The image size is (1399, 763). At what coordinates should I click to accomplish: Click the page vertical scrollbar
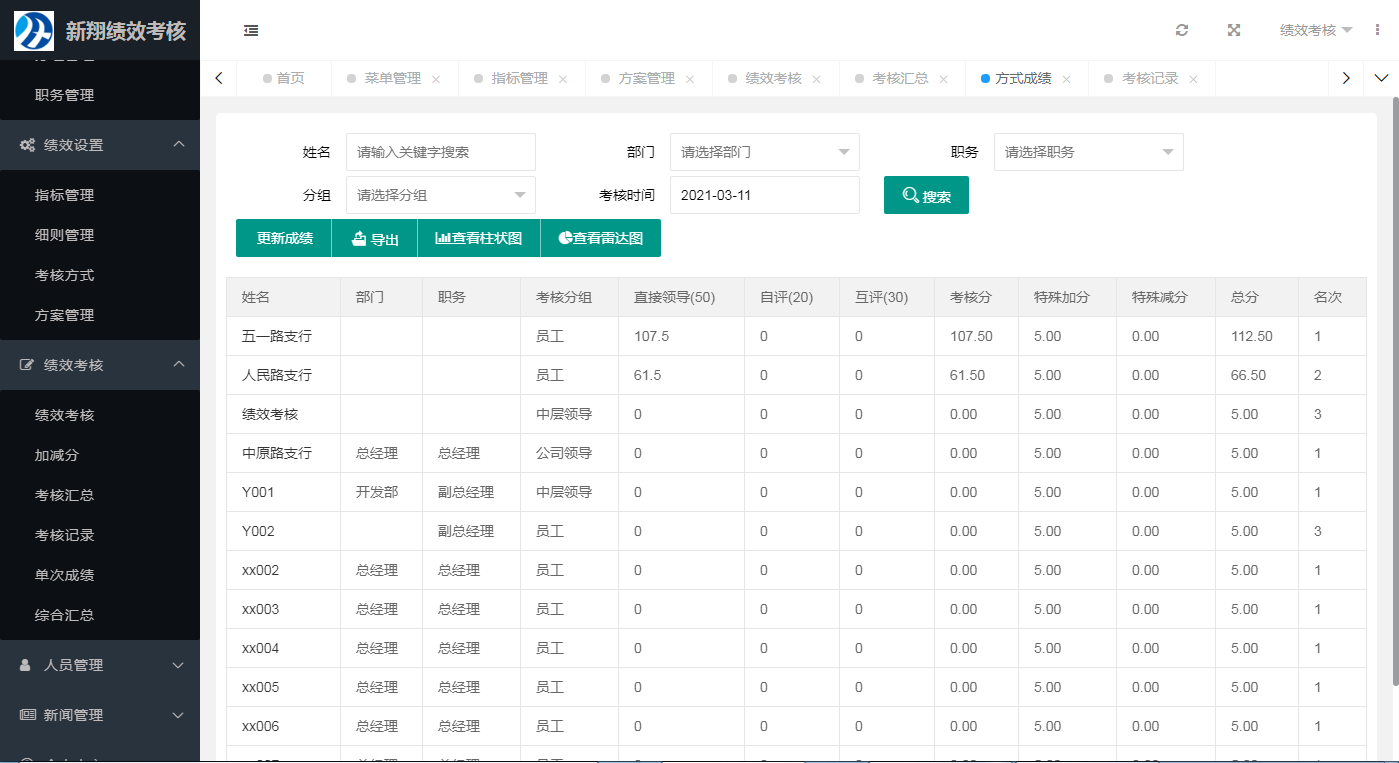tap(1395, 390)
